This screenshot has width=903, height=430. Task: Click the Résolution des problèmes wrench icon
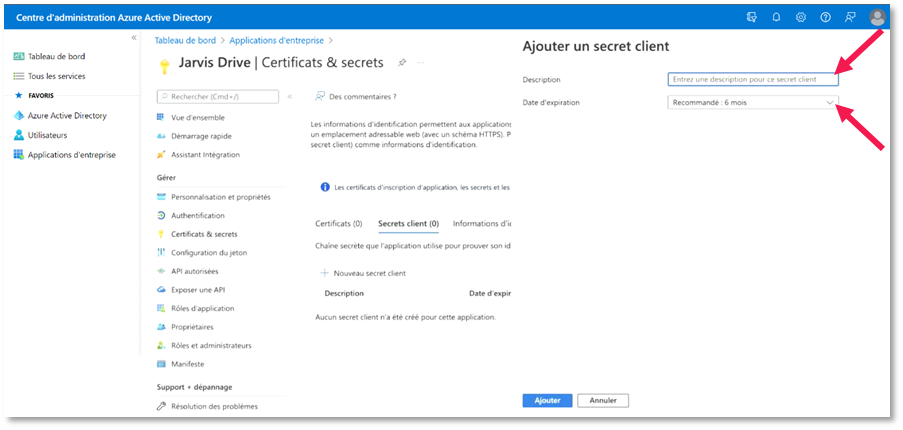click(x=161, y=406)
